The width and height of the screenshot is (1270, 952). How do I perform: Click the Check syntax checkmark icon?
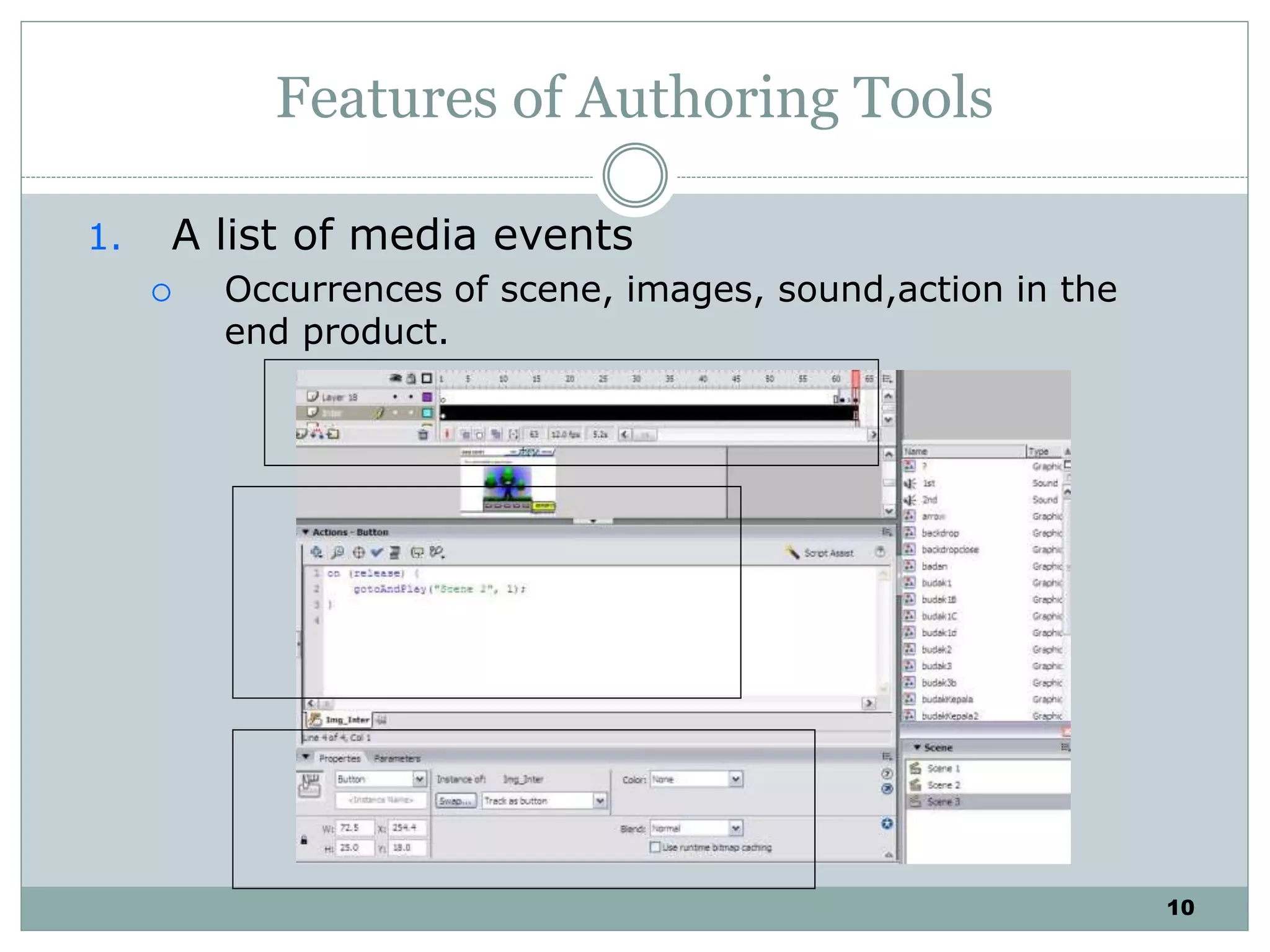point(377,552)
